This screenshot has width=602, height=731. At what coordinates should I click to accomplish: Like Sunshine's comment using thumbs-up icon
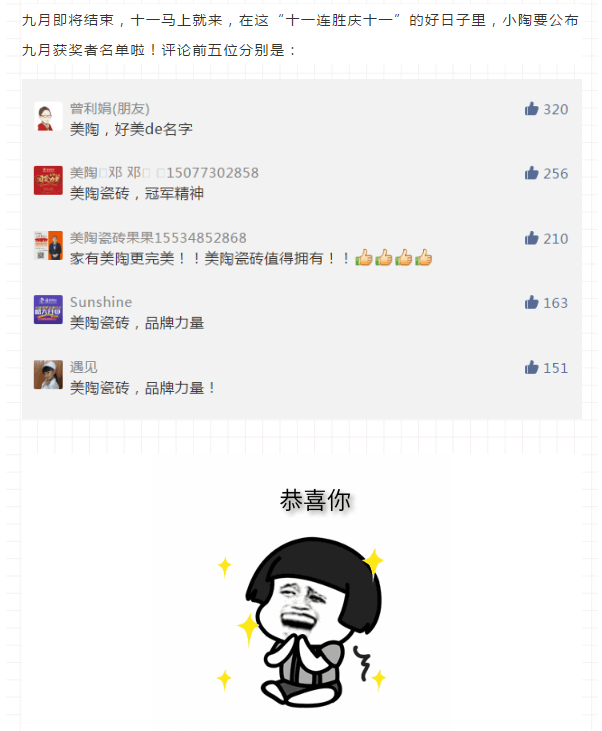click(531, 303)
